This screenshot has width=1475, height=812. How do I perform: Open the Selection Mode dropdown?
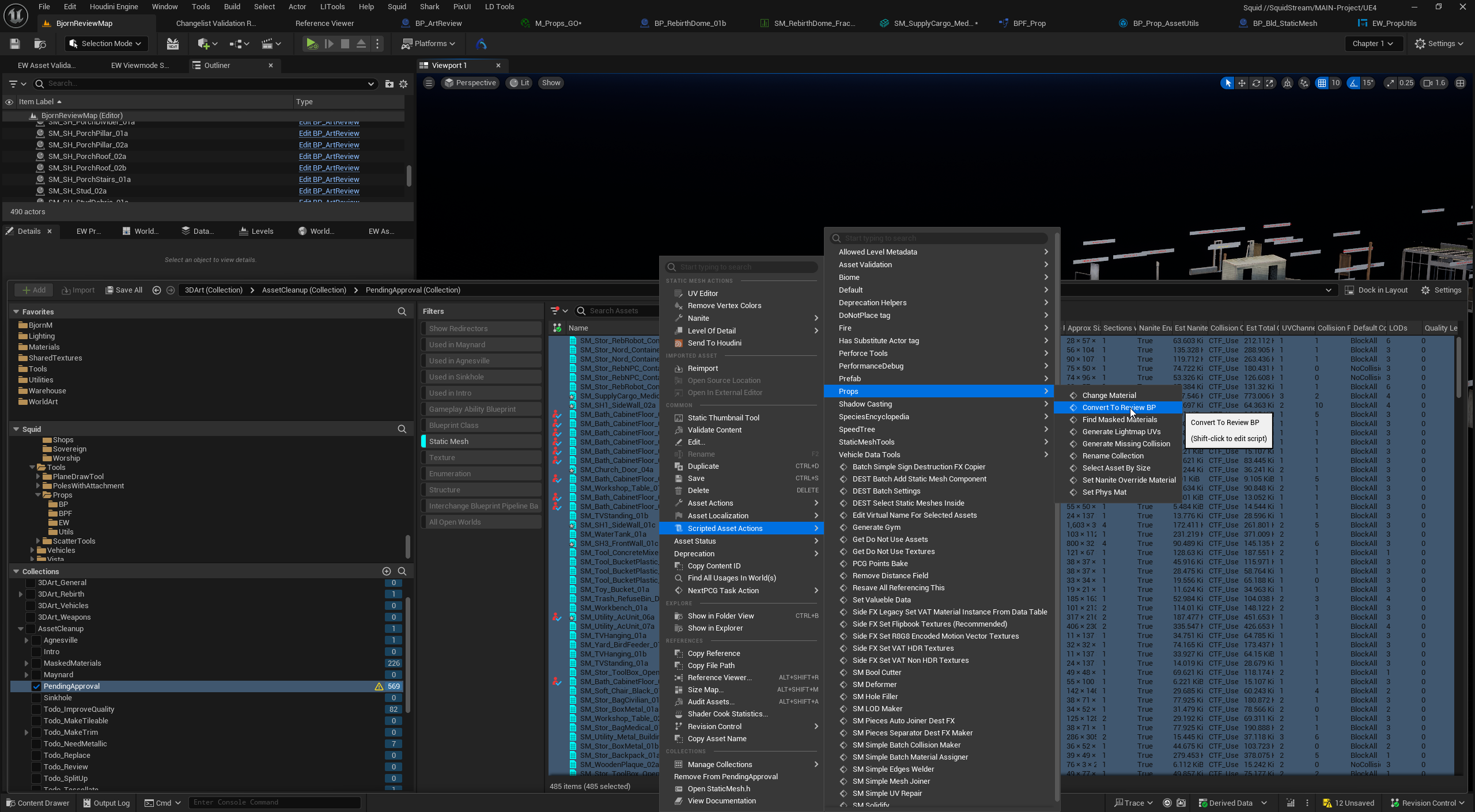pyautogui.click(x=106, y=44)
